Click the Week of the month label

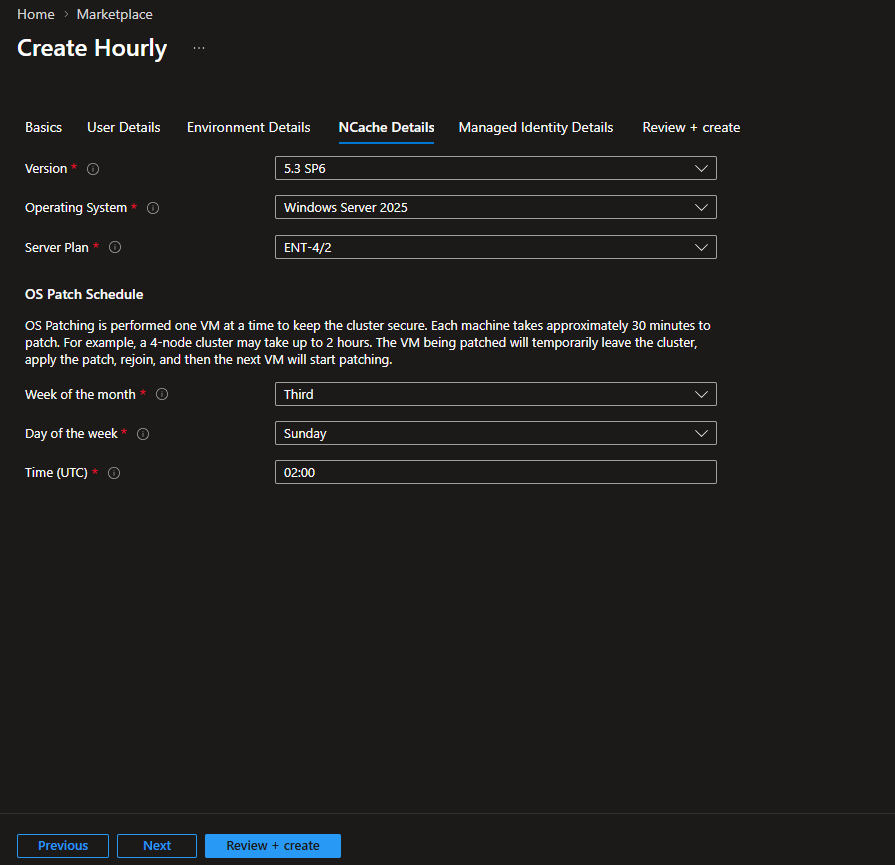[x=80, y=395]
